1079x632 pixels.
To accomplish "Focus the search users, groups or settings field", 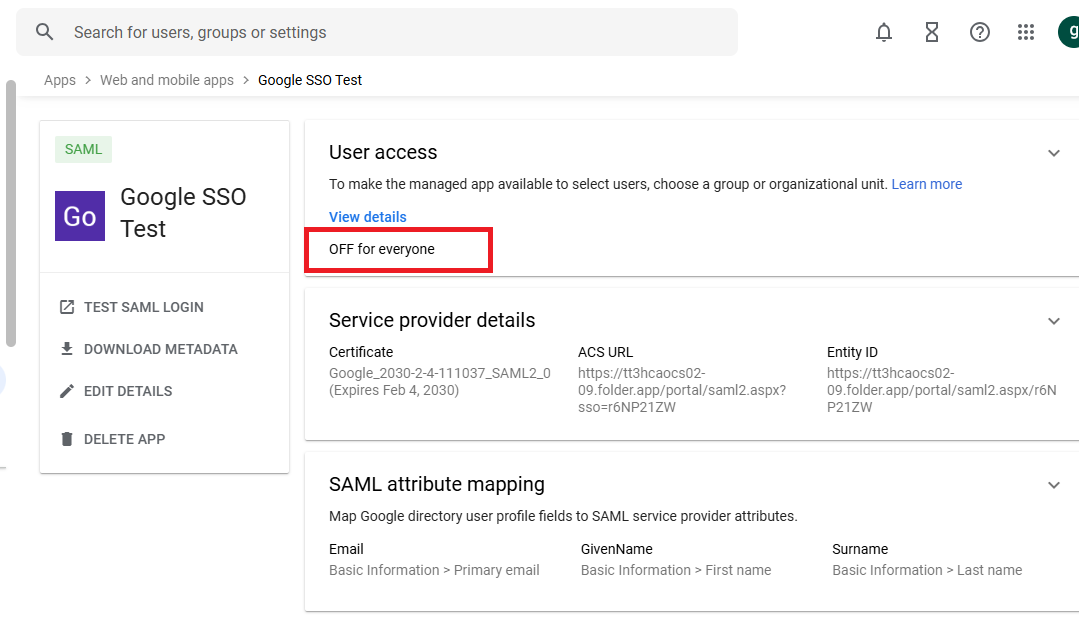I will (x=377, y=32).
